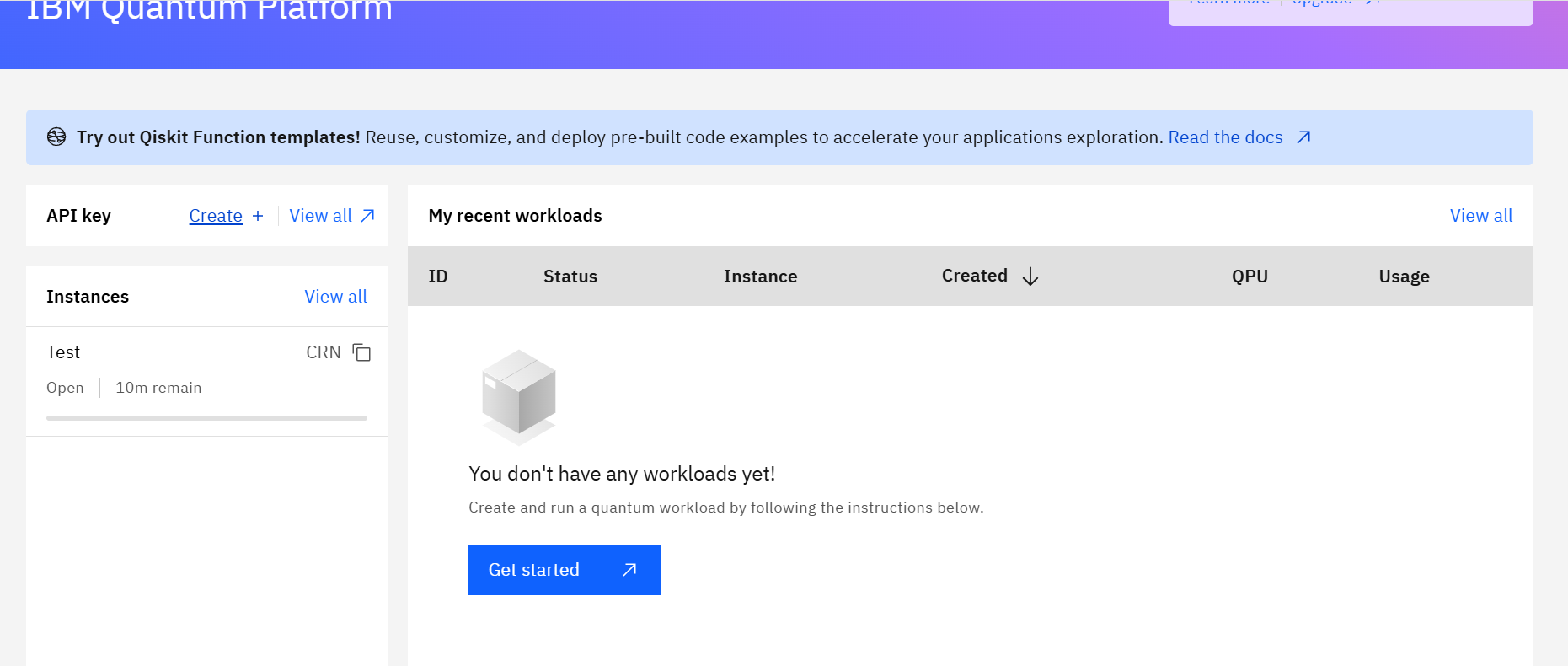
Task: Click the Create API key link
Action: tap(216, 216)
